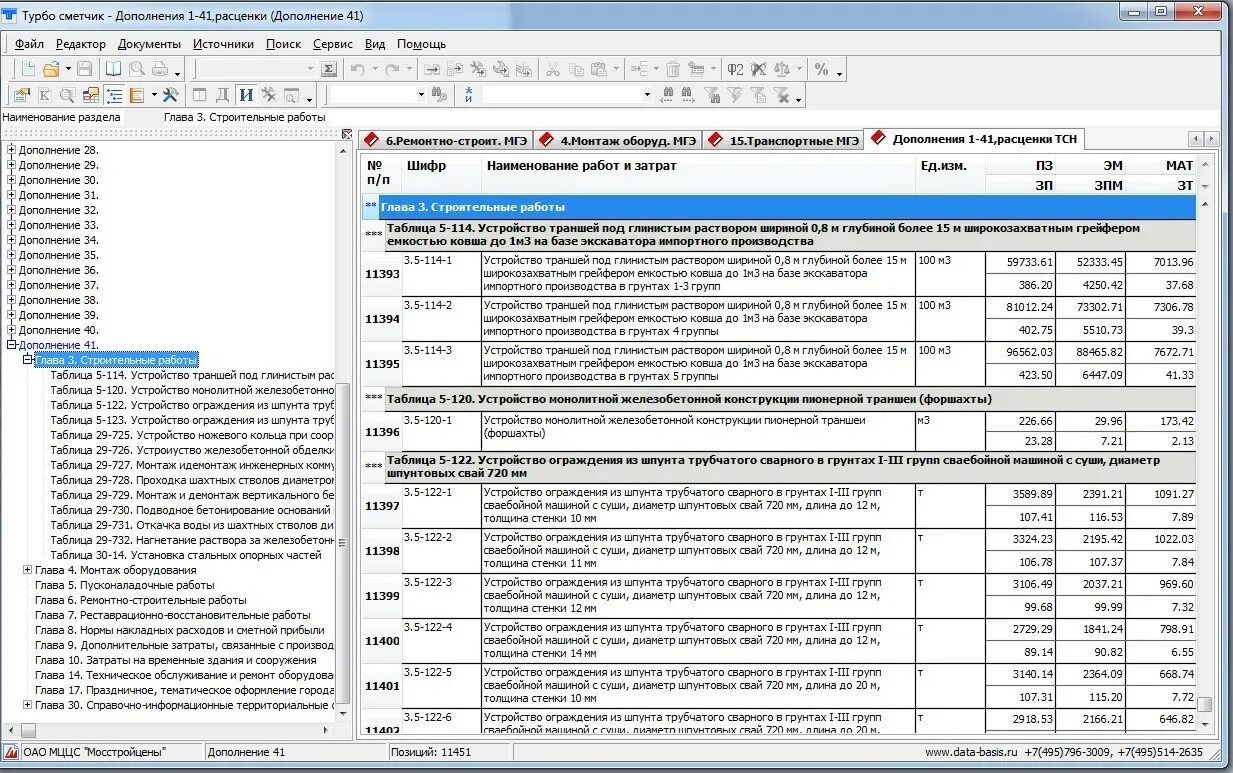Undo the last action
The width and height of the screenshot is (1233, 773).
pos(357,69)
